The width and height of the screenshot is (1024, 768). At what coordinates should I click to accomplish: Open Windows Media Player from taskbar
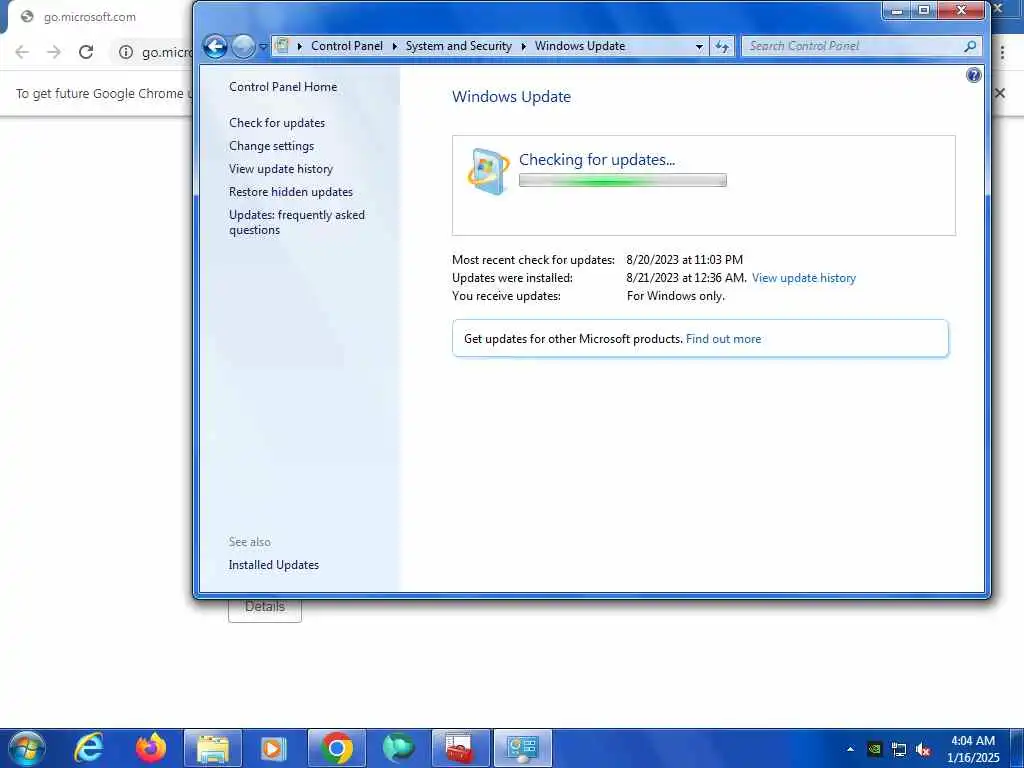[x=274, y=748]
